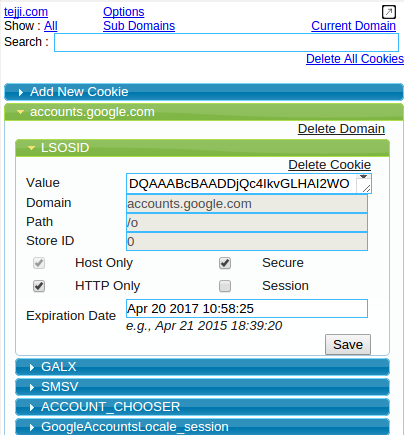Expand the ACCOUNT_CHOOSER cookie
This screenshot has width=404, height=435.
[x=202, y=407]
